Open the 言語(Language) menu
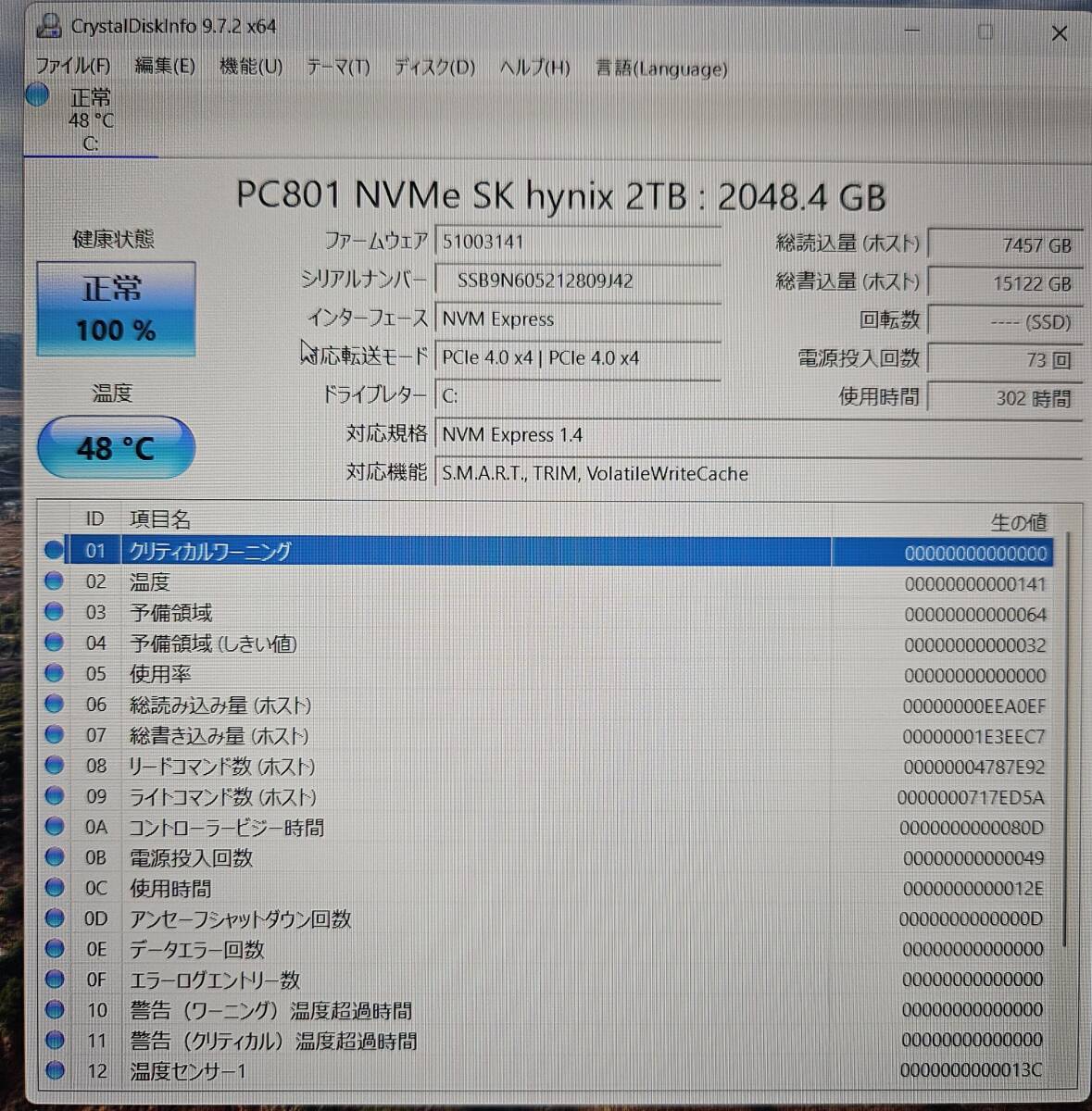 660,68
